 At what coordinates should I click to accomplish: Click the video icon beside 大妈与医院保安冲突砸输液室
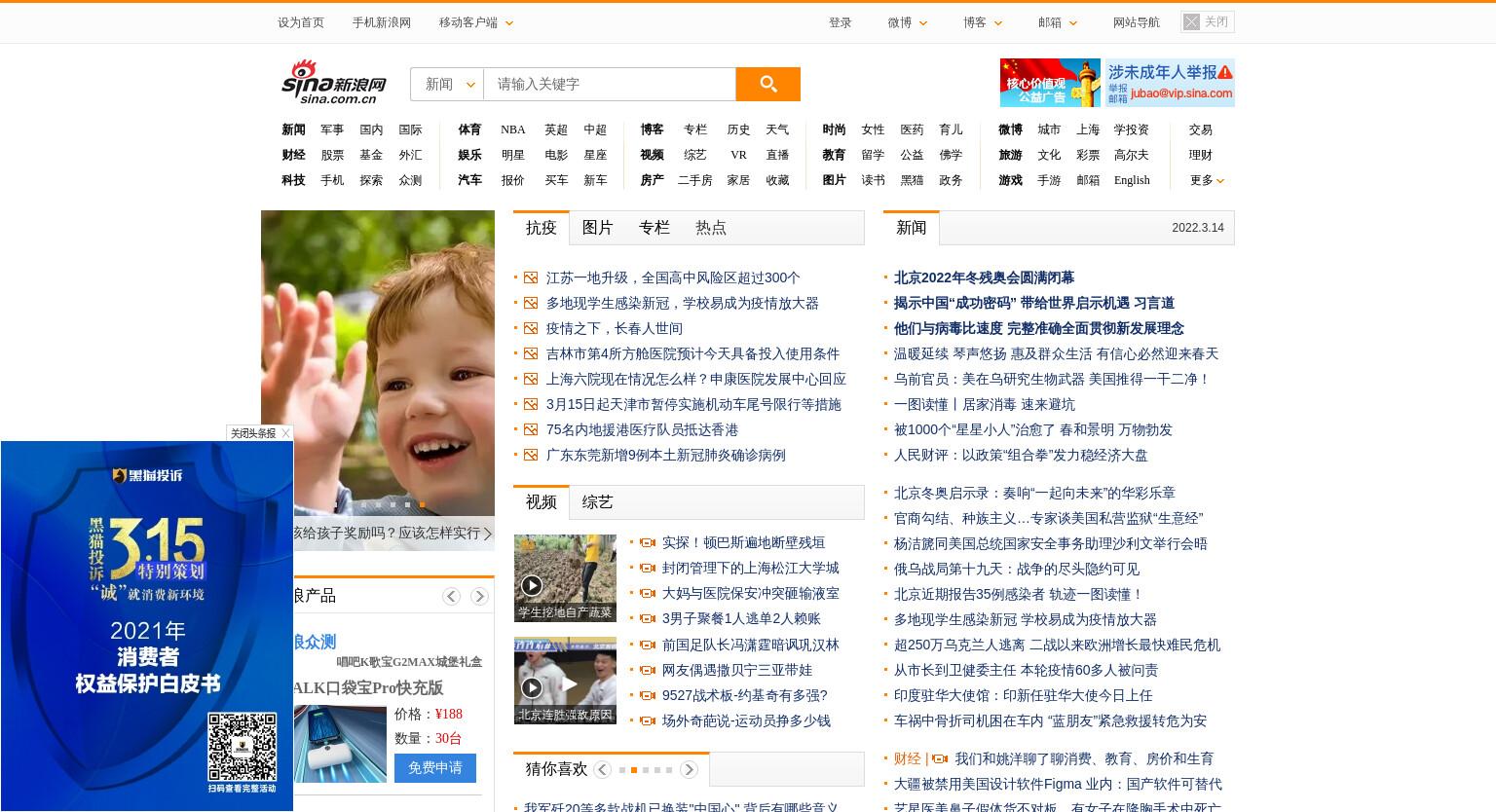(648, 593)
